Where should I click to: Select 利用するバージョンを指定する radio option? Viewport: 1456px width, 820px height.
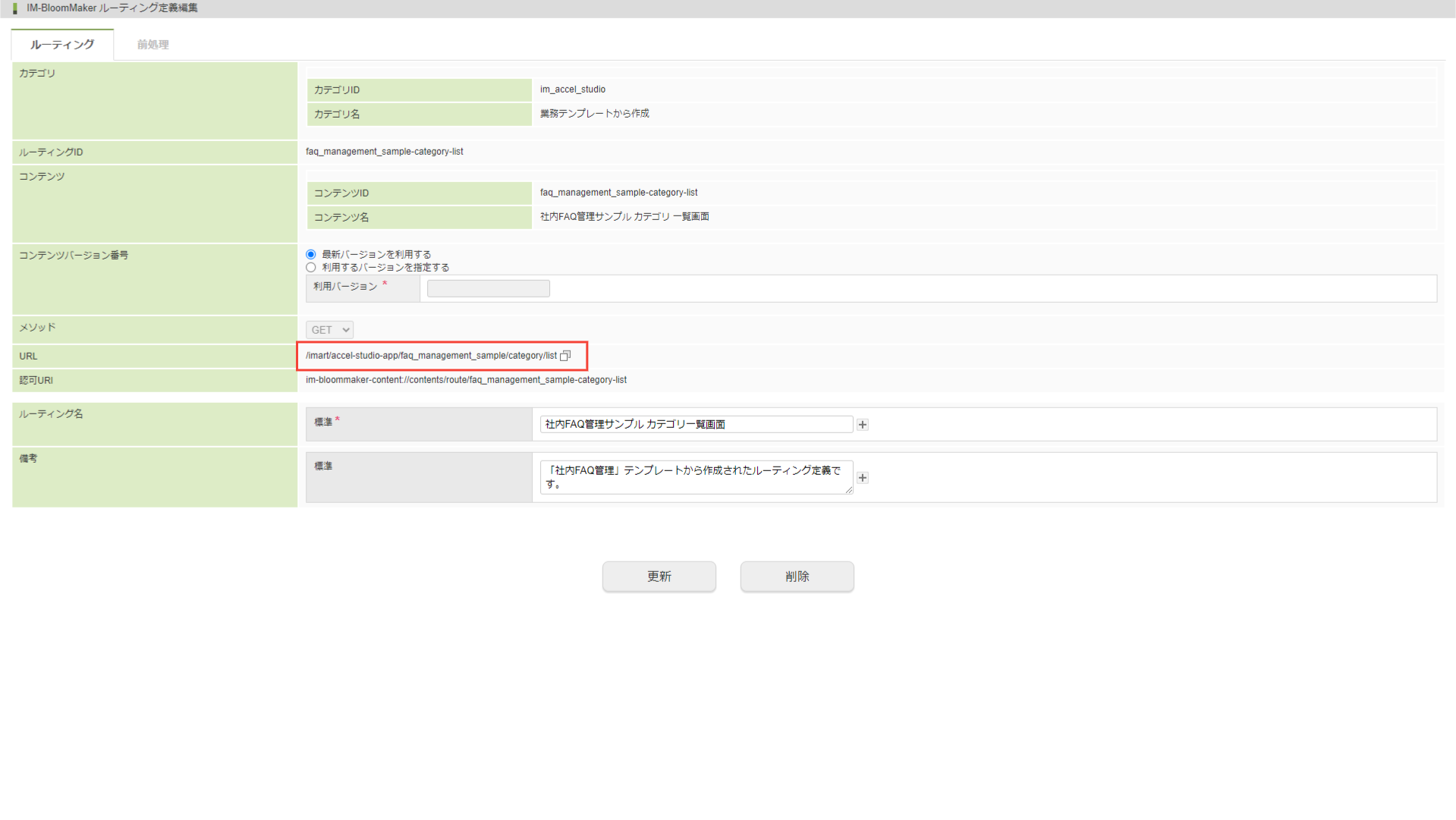[x=311, y=268]
